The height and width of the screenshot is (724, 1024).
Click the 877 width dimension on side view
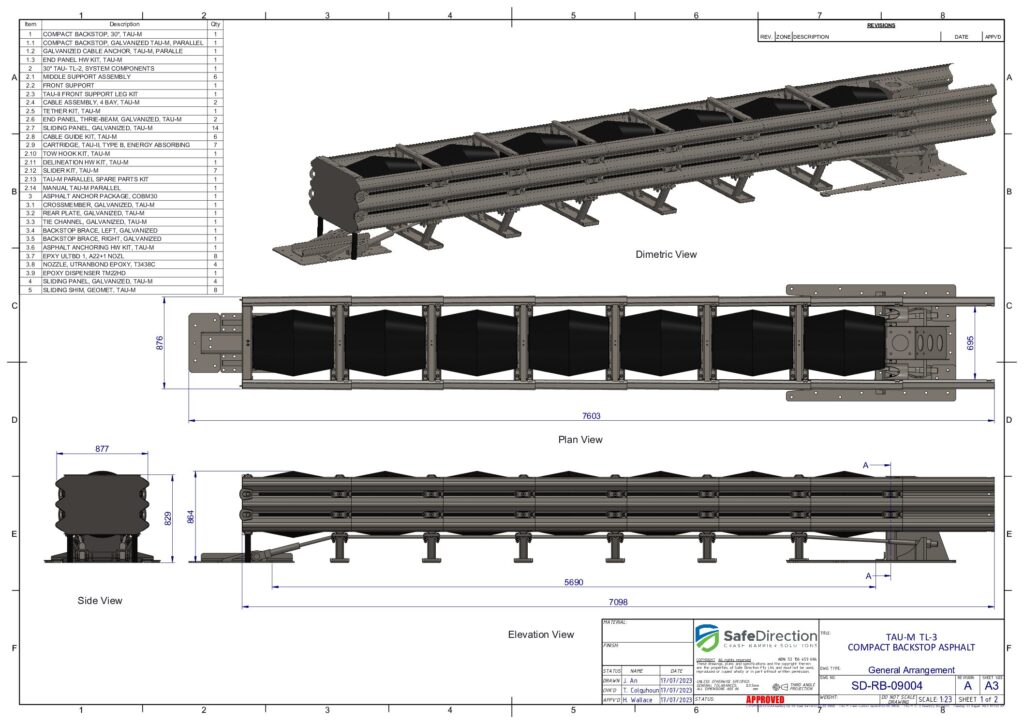point(102,449)
